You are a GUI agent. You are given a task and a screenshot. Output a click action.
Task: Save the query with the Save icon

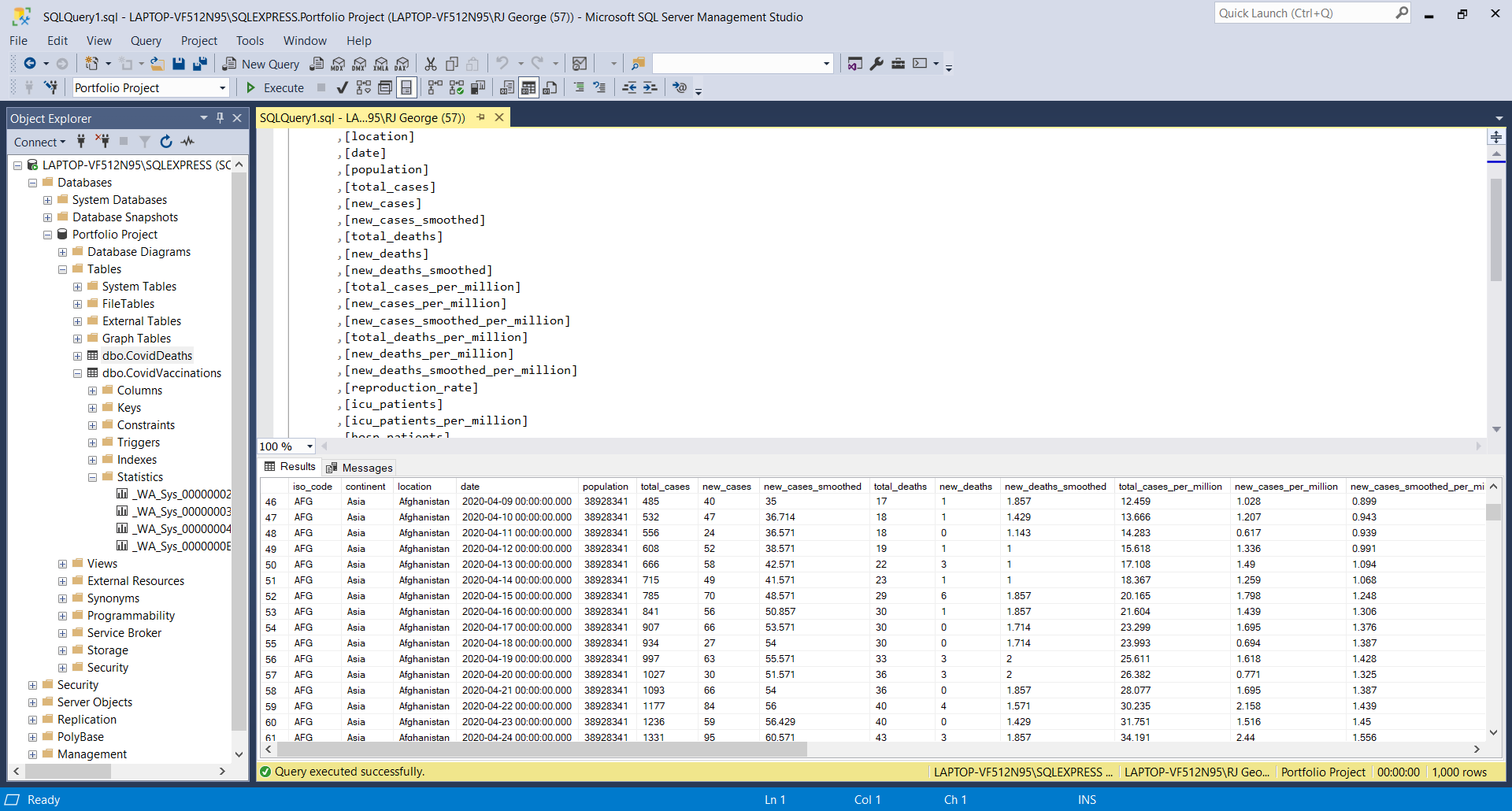[x=179, y=64]
